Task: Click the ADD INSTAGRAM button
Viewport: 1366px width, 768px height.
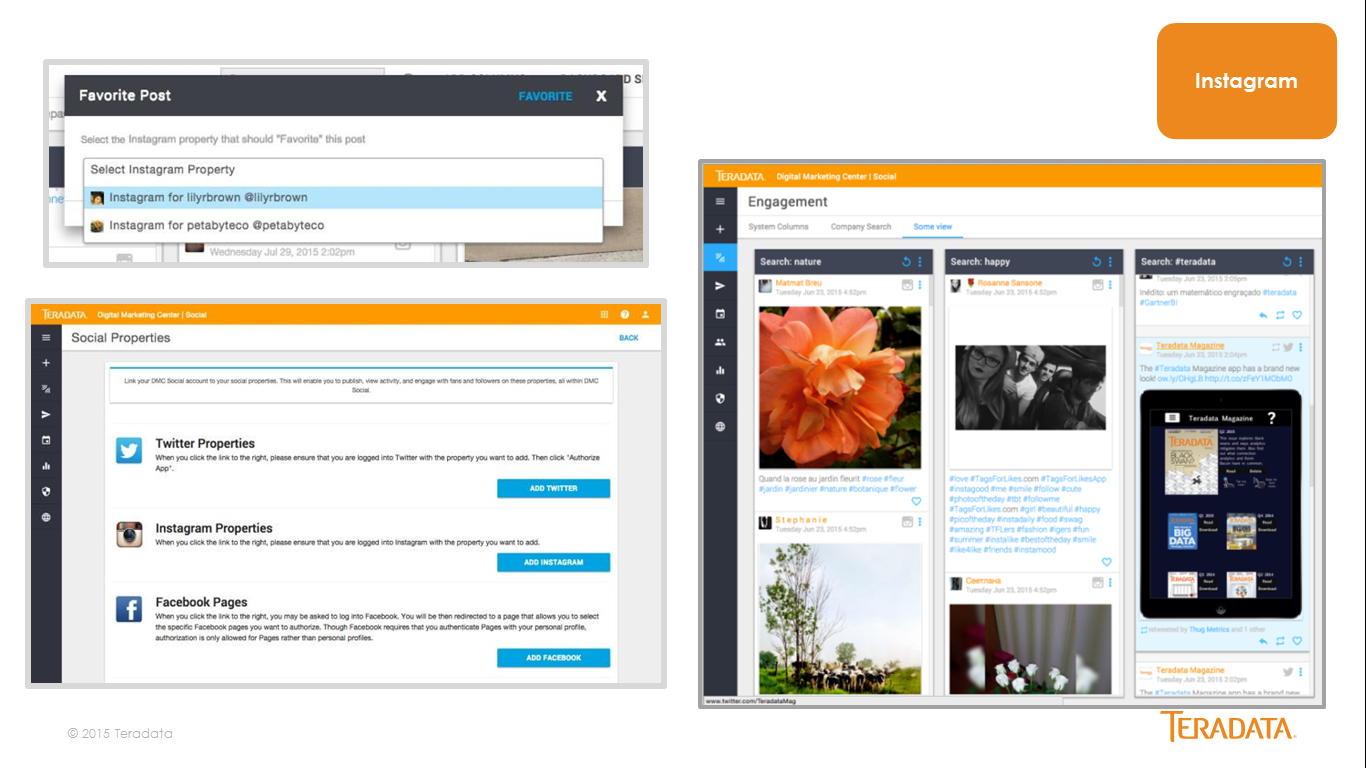Action: [553, 562]
